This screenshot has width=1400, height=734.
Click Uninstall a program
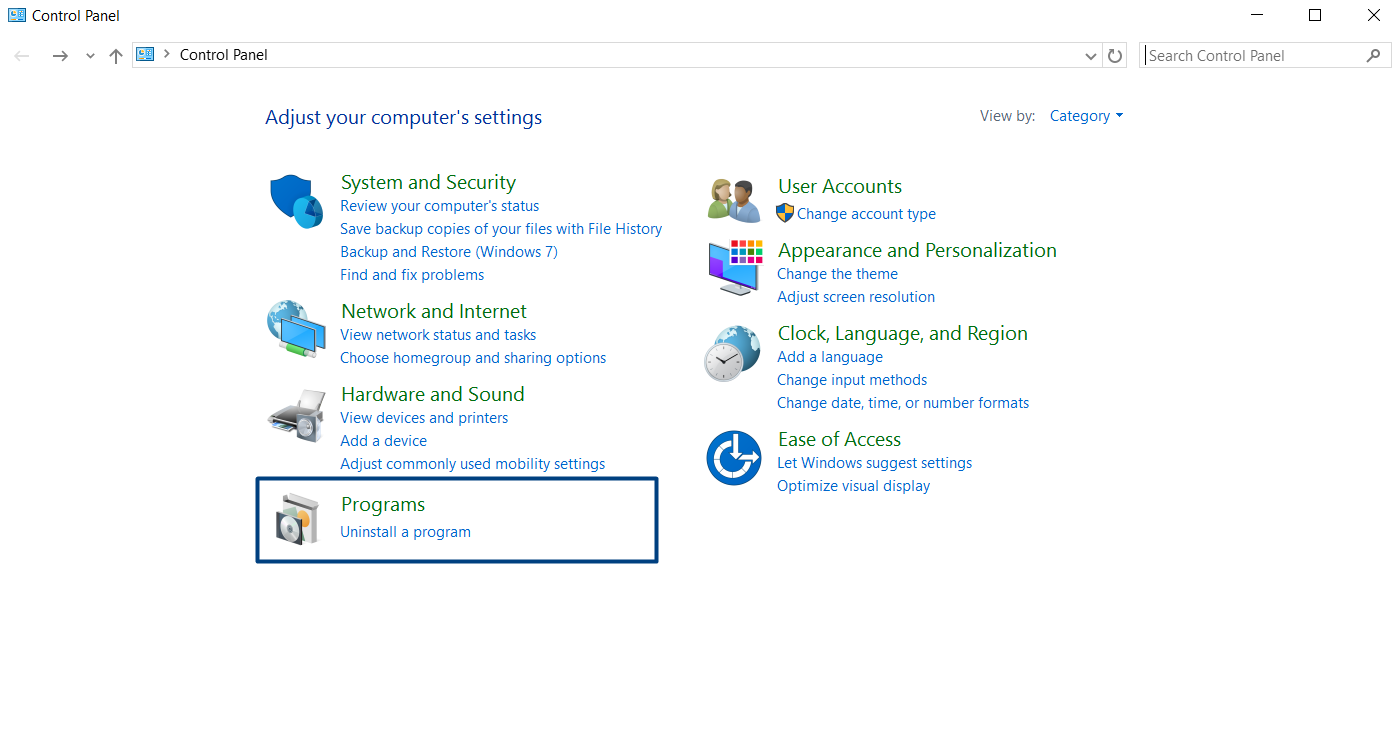tap(405, 532)
